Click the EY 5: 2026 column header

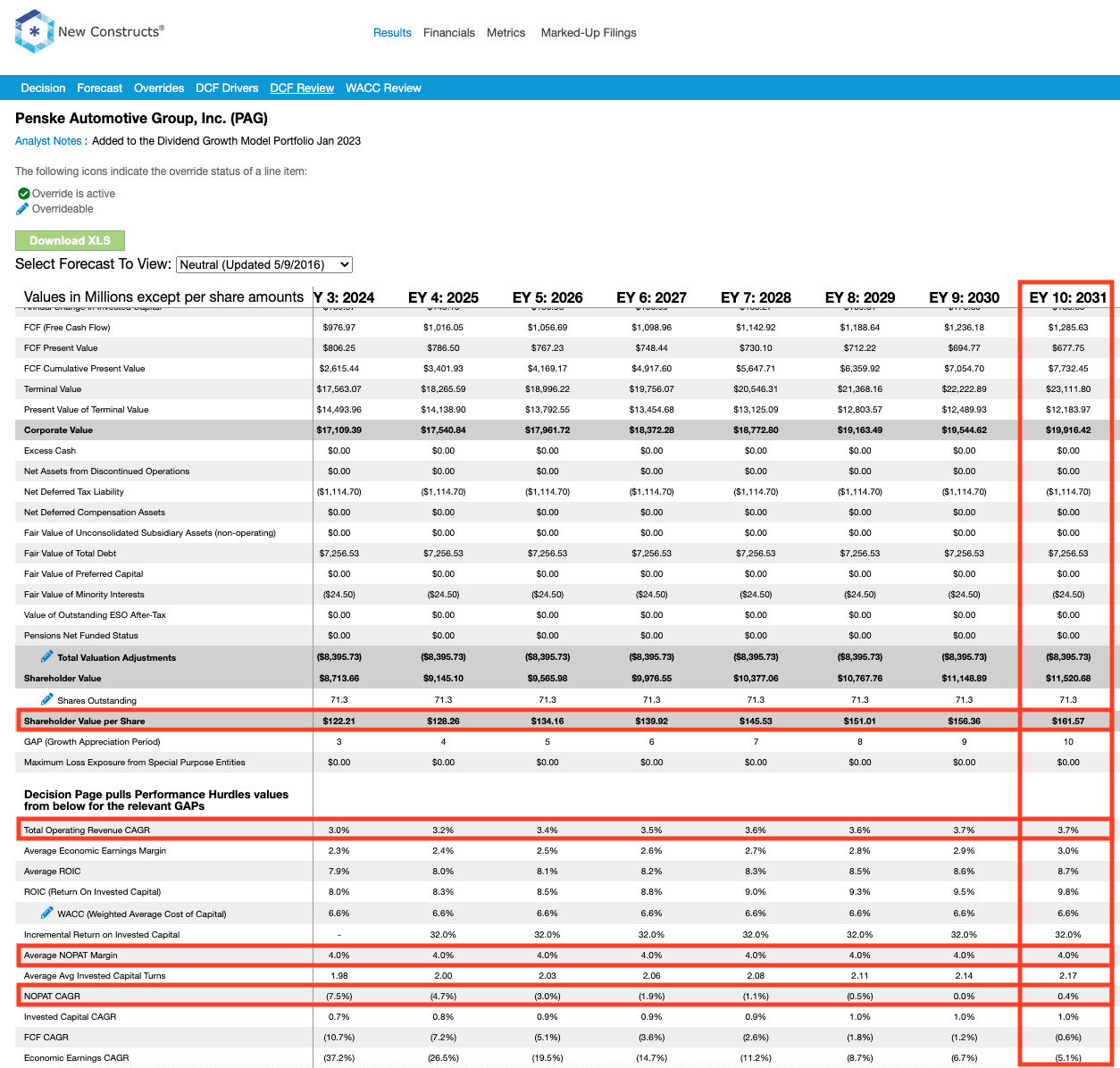click(x=547, y=297)
